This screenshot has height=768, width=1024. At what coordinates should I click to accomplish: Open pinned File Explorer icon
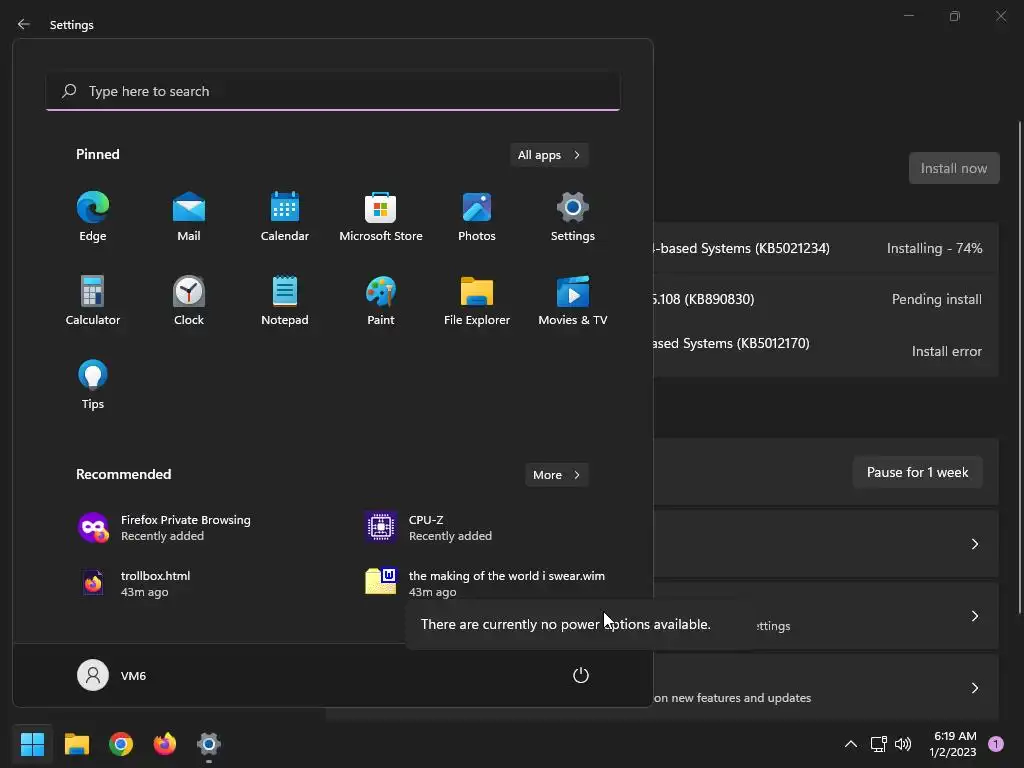click(477, 301)
